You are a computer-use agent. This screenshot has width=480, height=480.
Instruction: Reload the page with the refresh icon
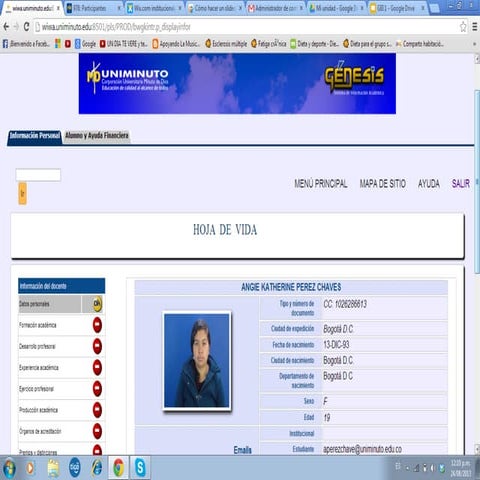[26, 27]
